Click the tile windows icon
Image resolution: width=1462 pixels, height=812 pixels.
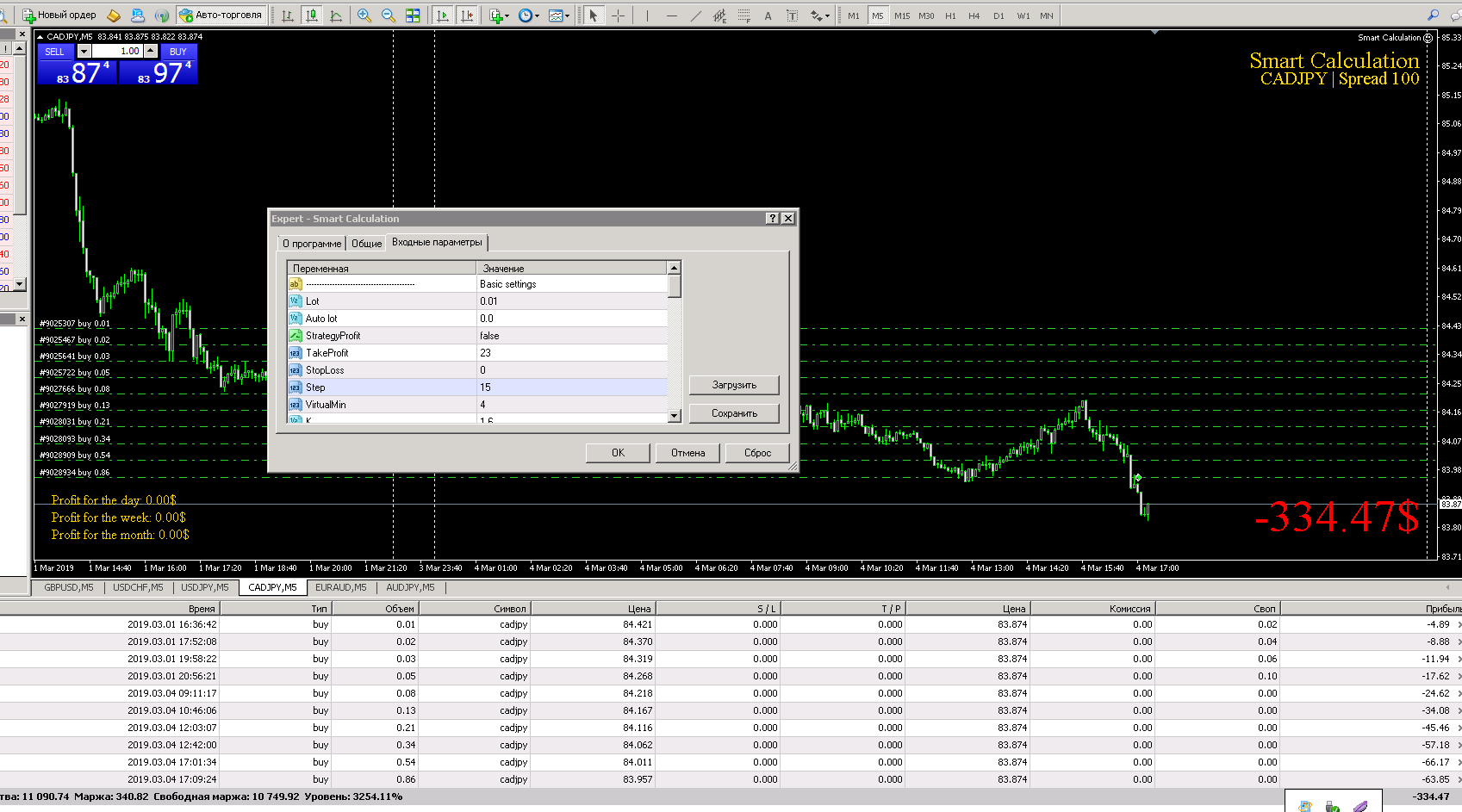413,15
